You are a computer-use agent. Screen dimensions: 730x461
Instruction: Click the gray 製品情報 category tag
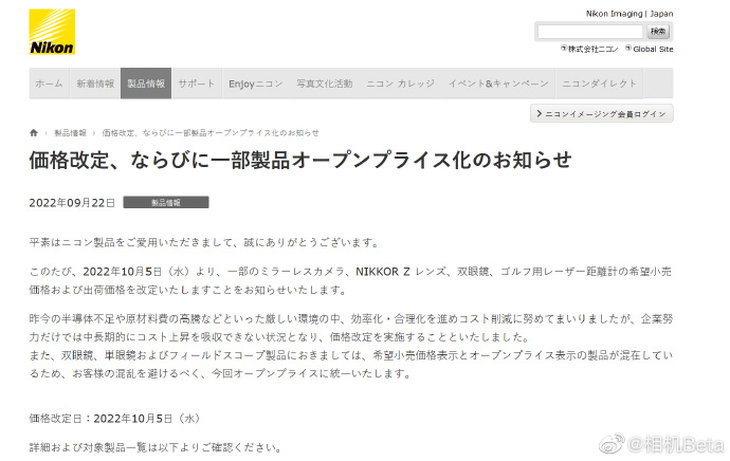point(166,203)
